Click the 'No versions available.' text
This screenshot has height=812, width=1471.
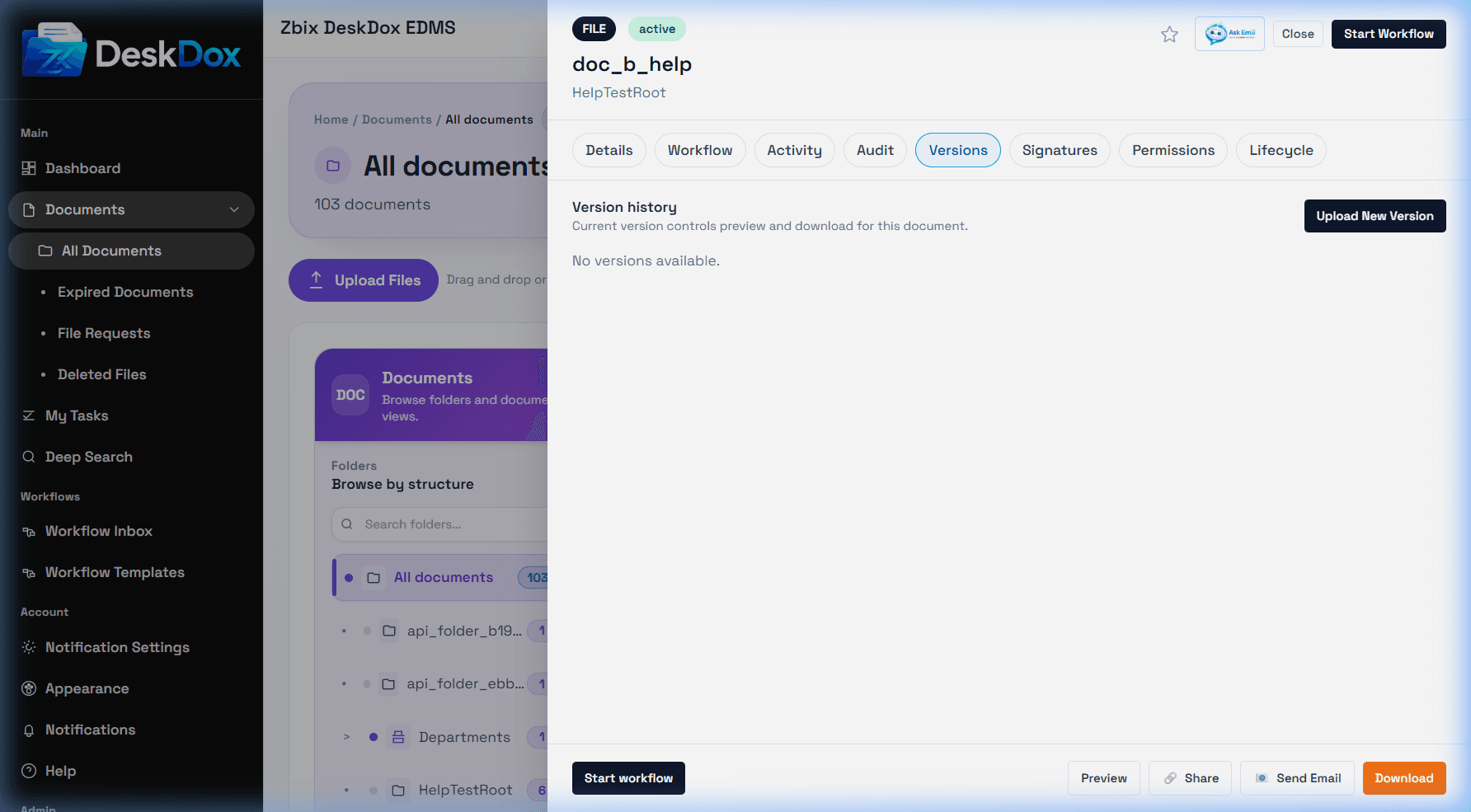[646, 260]
